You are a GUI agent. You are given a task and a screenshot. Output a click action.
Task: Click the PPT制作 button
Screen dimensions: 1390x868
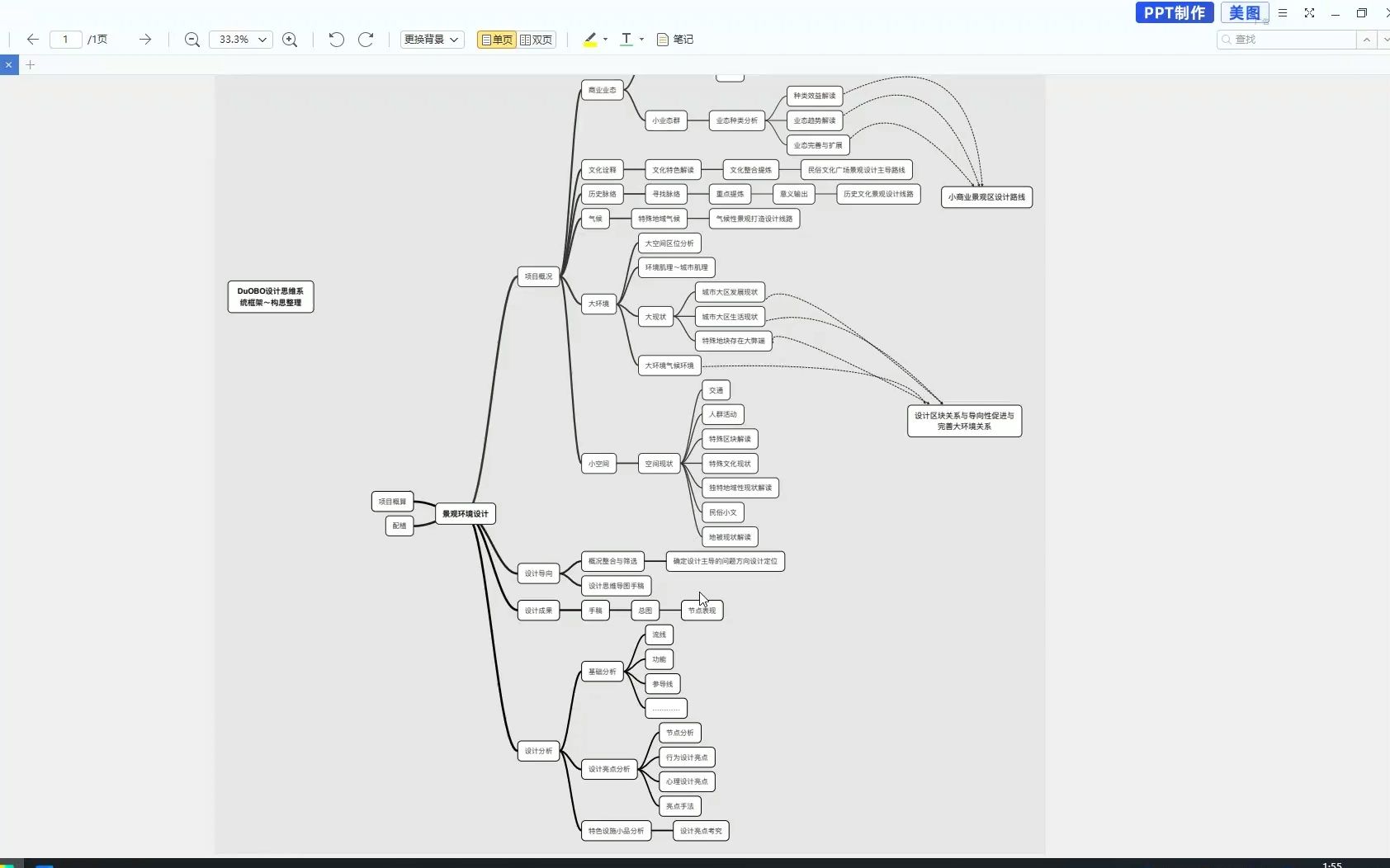click(x=1175, y=12)
